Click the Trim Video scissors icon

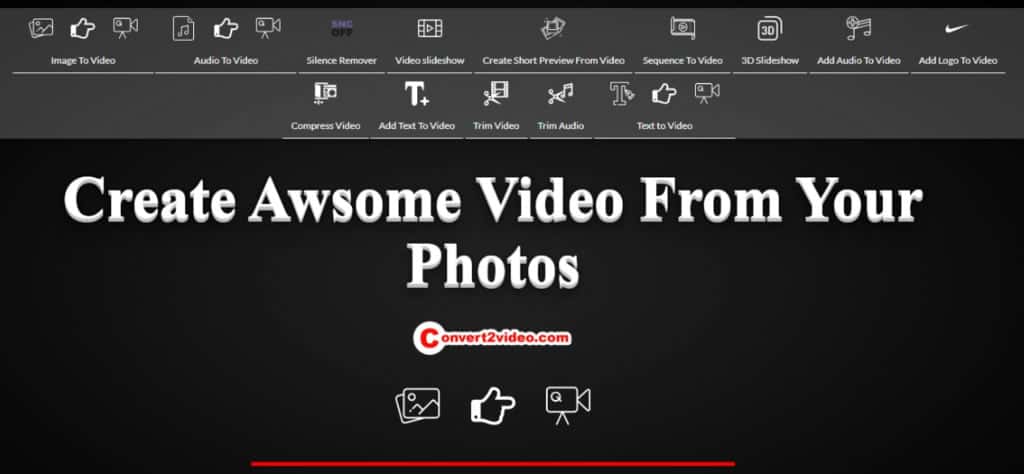click(496, 93)
